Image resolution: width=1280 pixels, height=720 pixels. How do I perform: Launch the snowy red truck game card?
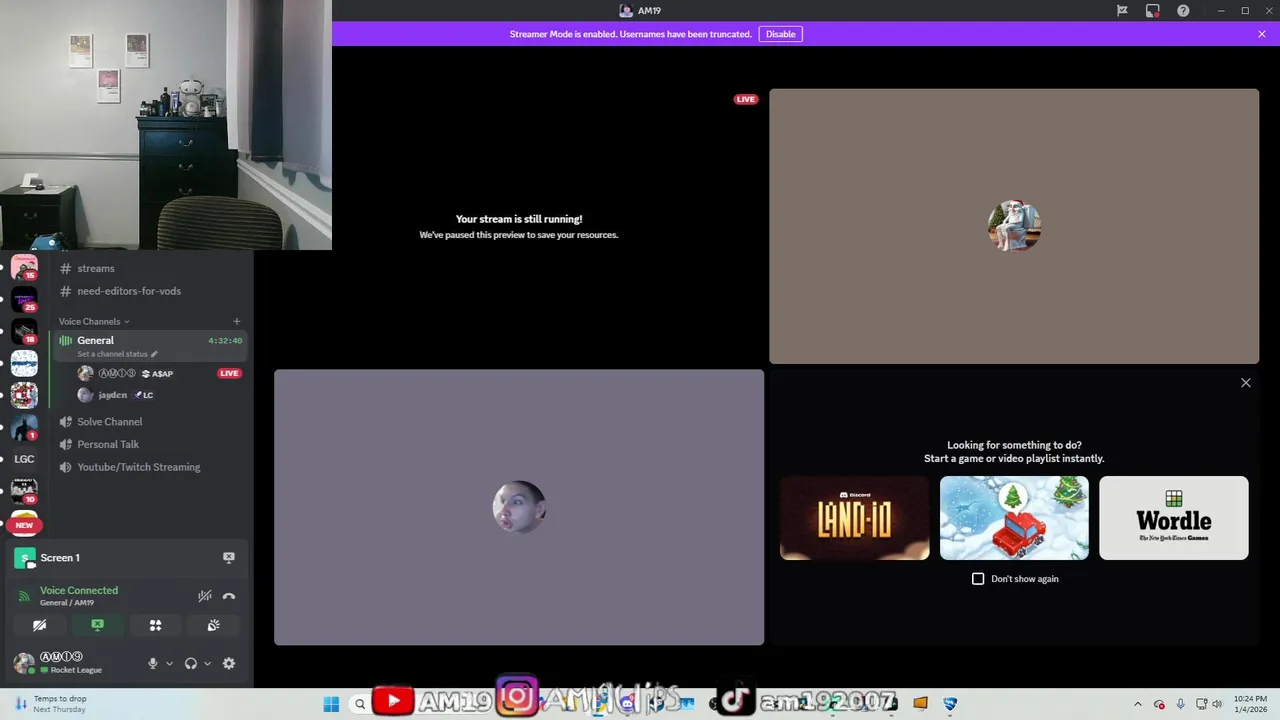coord(1014,518)
